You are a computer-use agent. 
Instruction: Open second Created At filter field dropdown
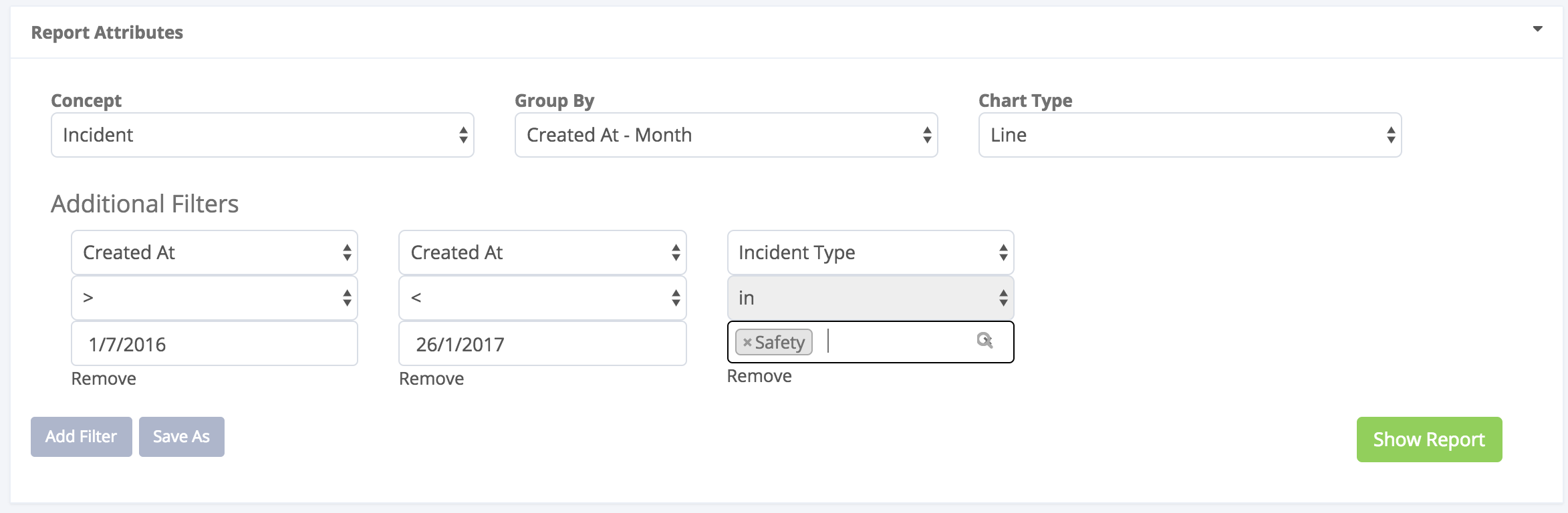coord(542,252)
